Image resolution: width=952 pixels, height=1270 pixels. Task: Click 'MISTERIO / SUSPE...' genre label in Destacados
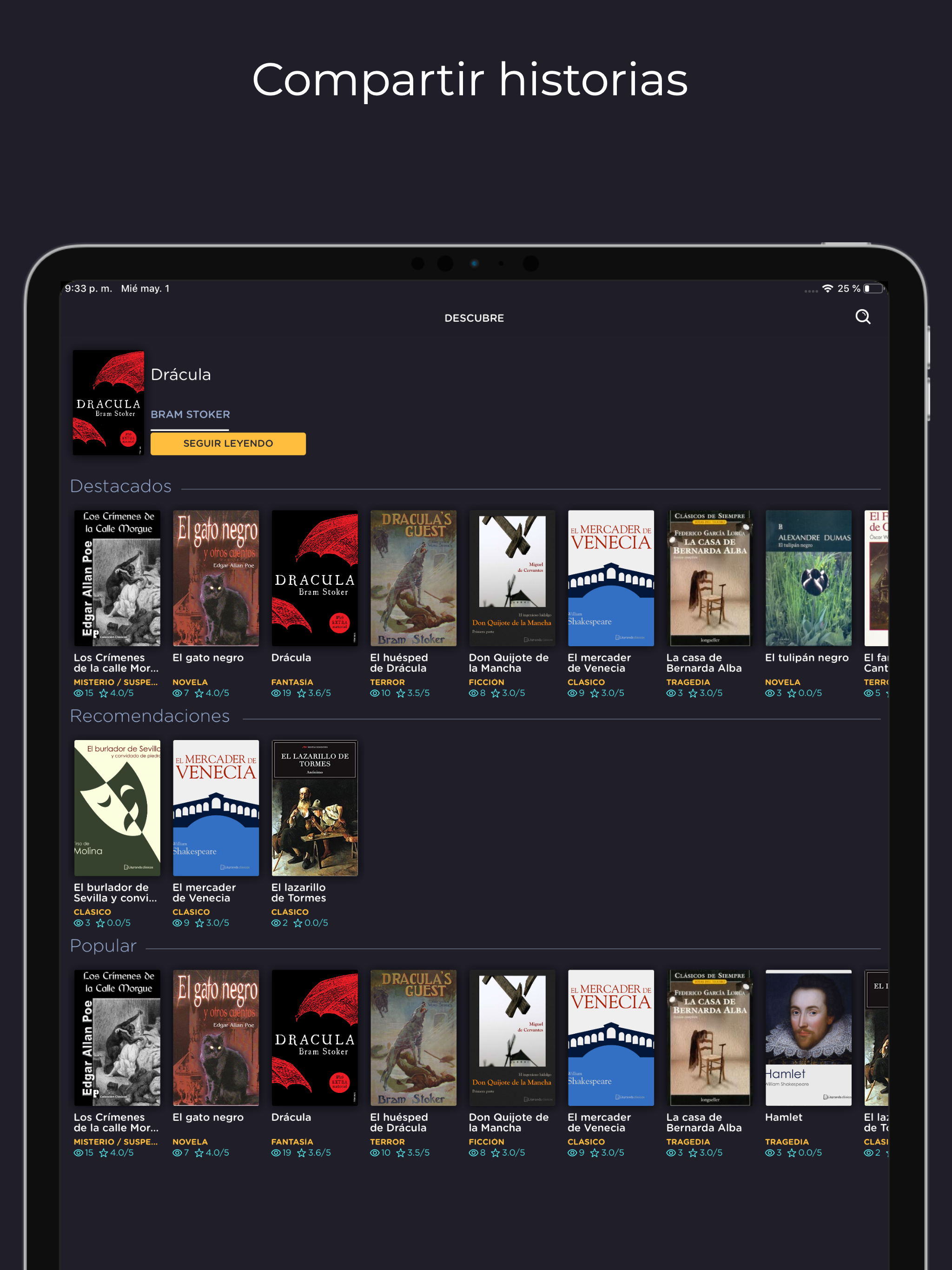coord(115,682)
